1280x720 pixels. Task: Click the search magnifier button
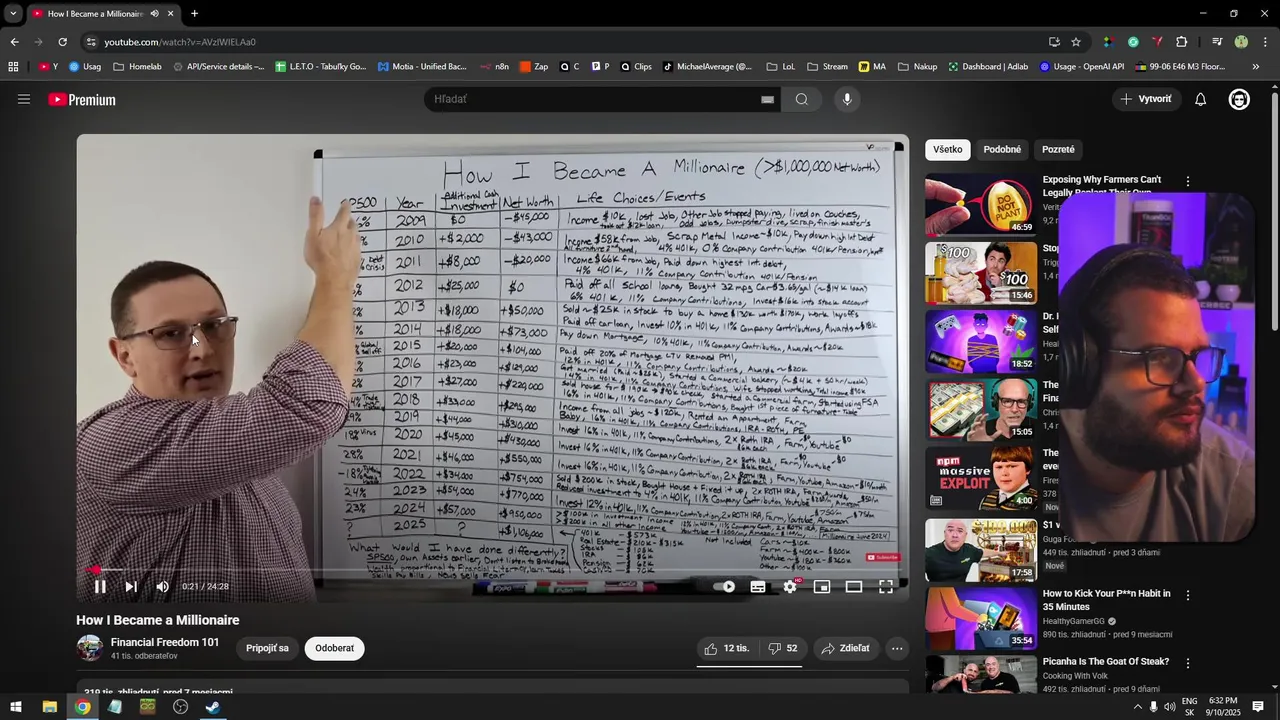(802, 99)
